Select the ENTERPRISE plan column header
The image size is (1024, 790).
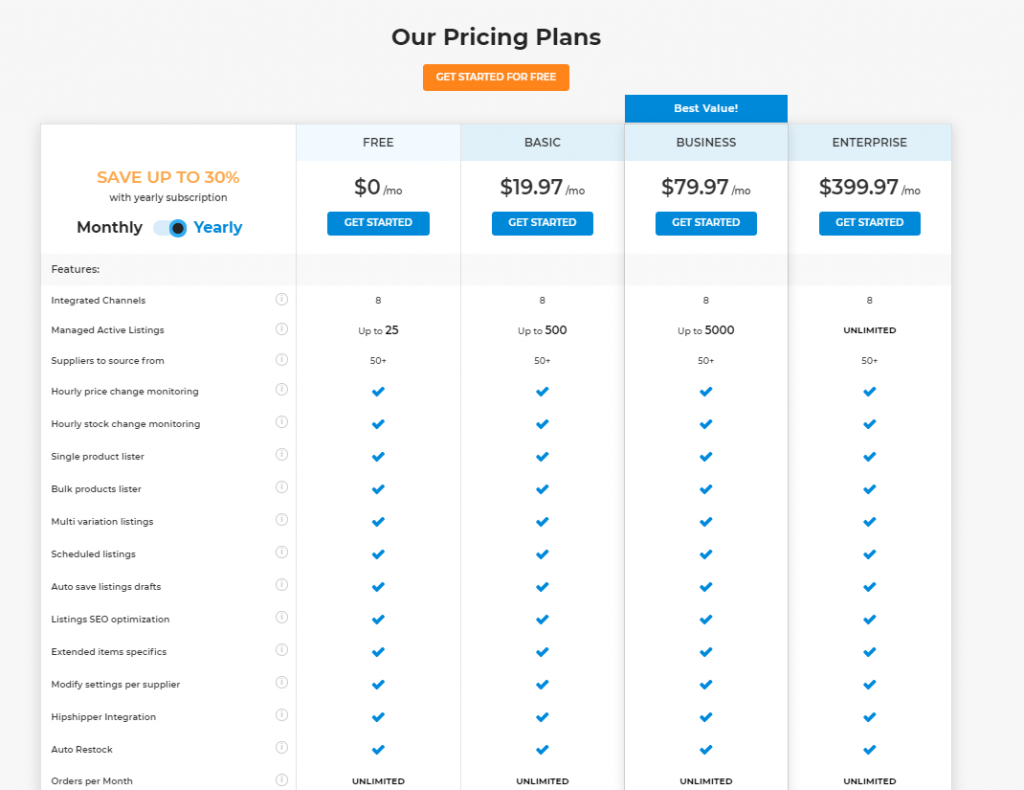coord(869,142)
